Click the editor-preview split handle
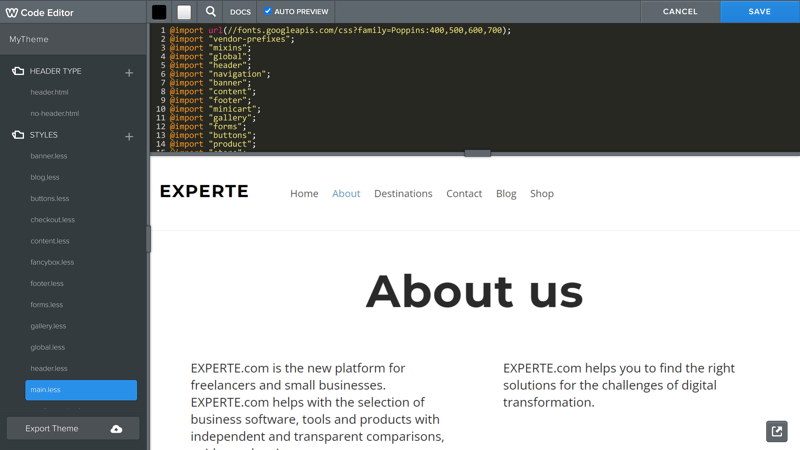This screenshot has width=800, height=450. (478, 153)
